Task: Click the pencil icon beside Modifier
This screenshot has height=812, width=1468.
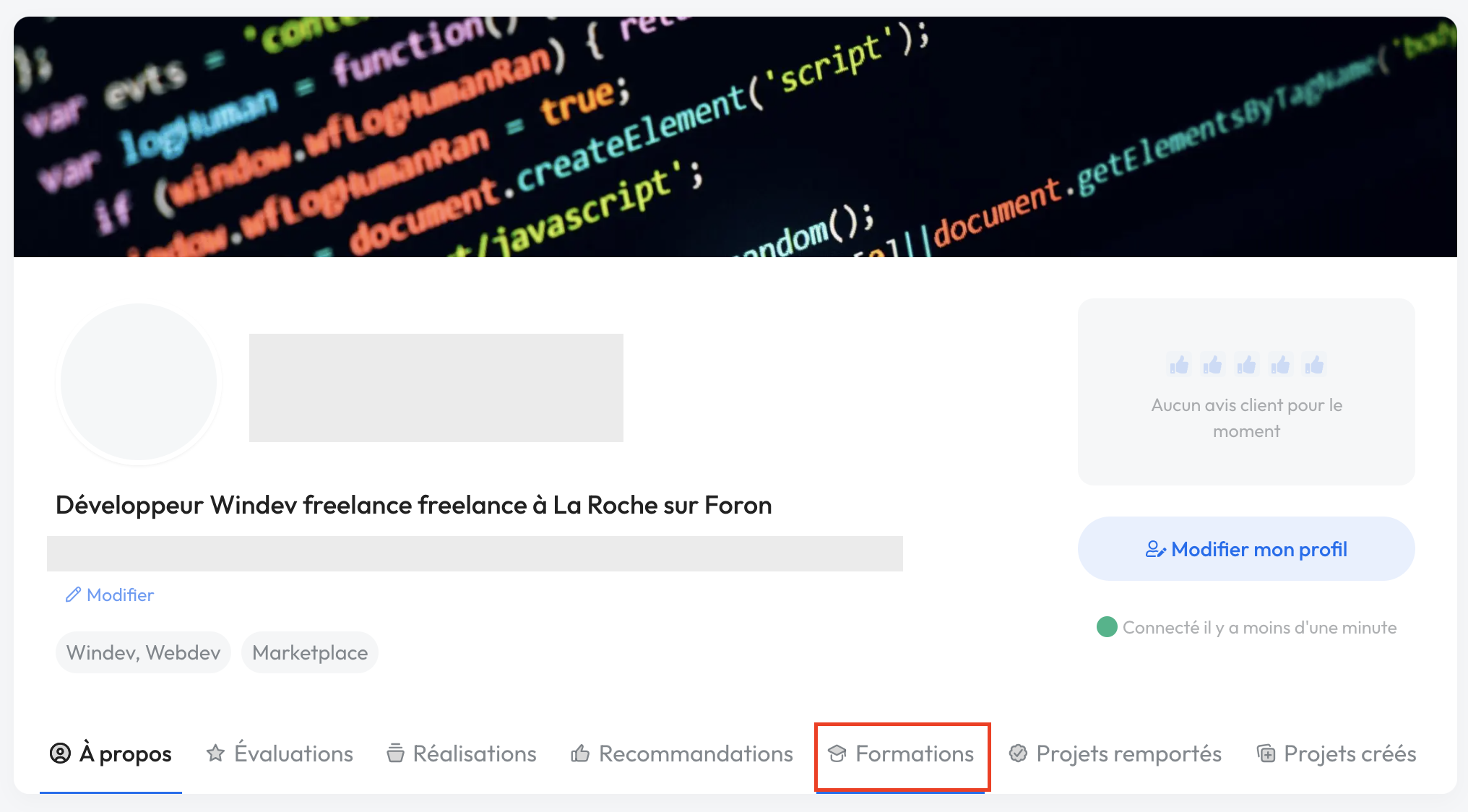Action: click(73, 595)
